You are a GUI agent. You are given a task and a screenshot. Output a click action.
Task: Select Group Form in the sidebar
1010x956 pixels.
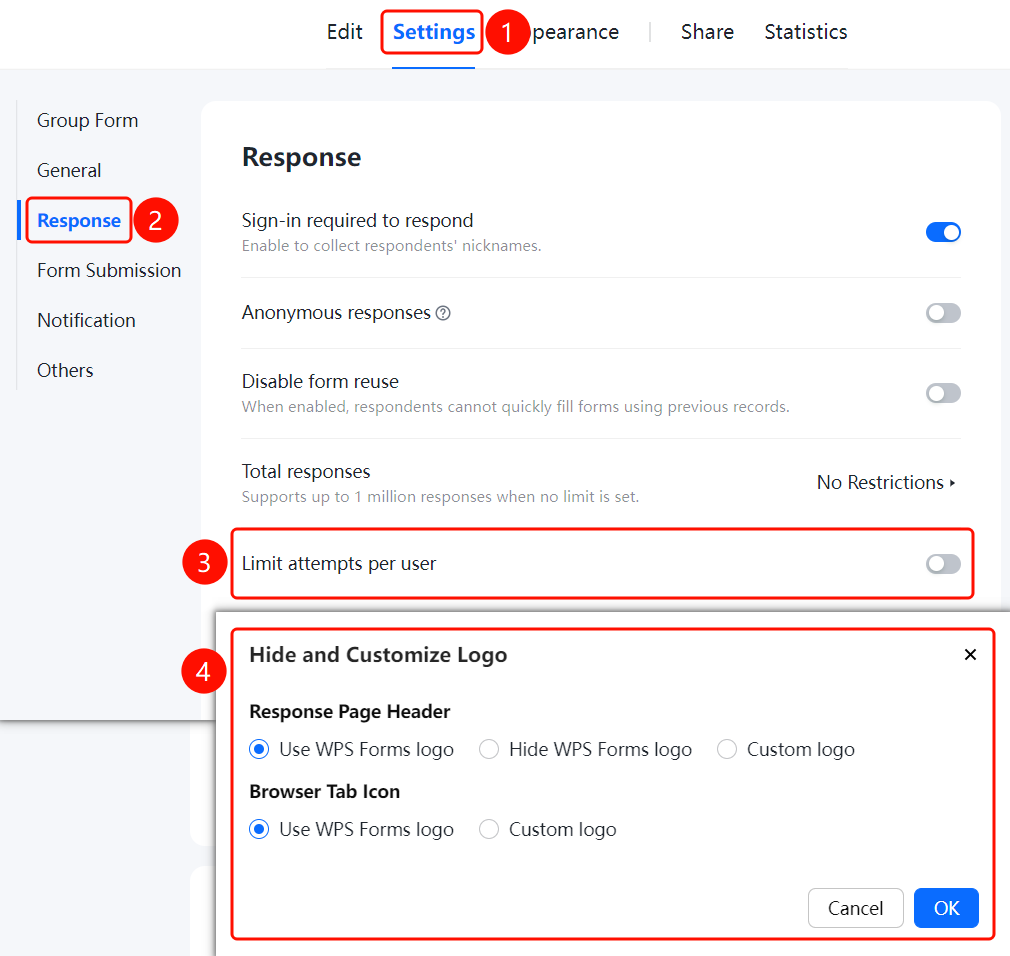point(88,120)
